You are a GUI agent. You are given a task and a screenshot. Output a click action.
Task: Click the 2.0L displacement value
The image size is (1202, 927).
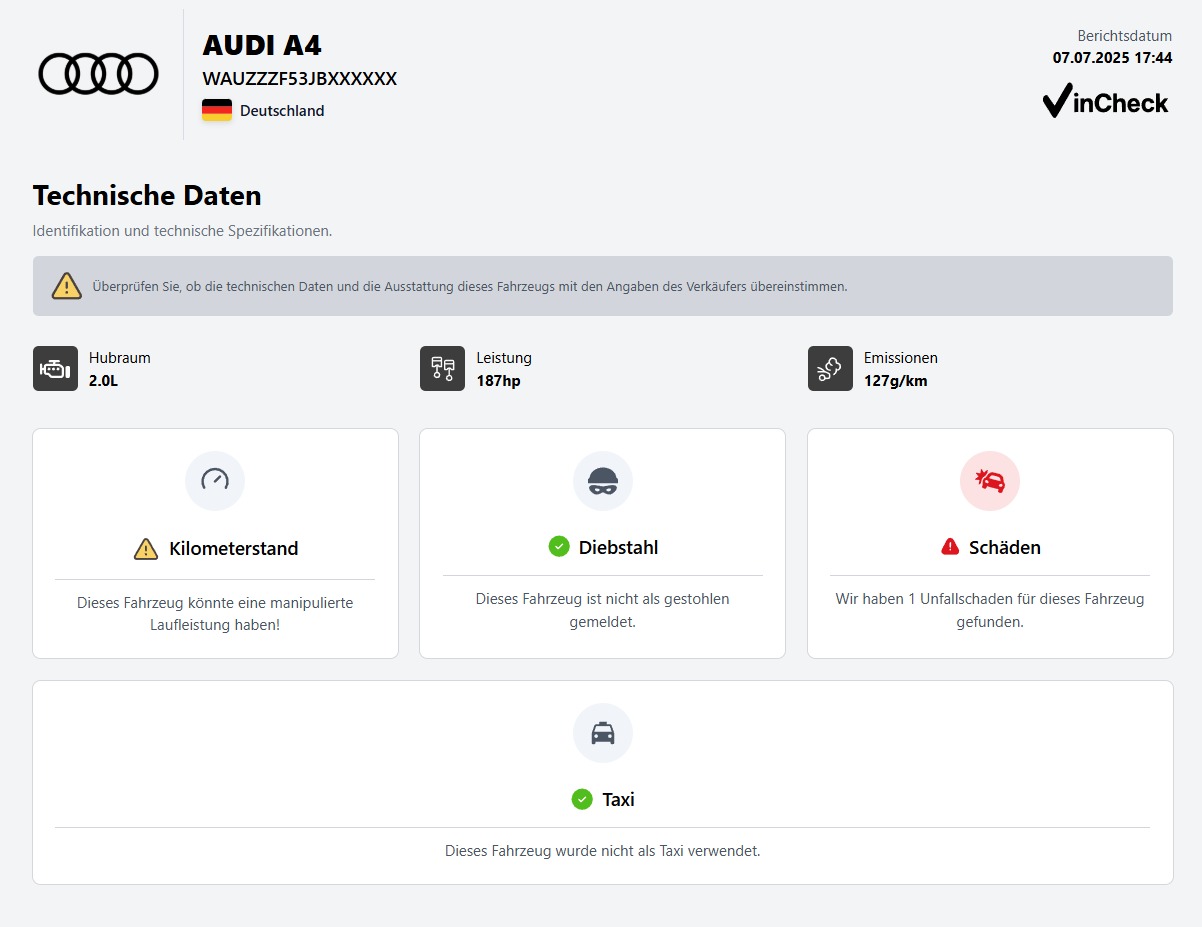click(104, 380)
